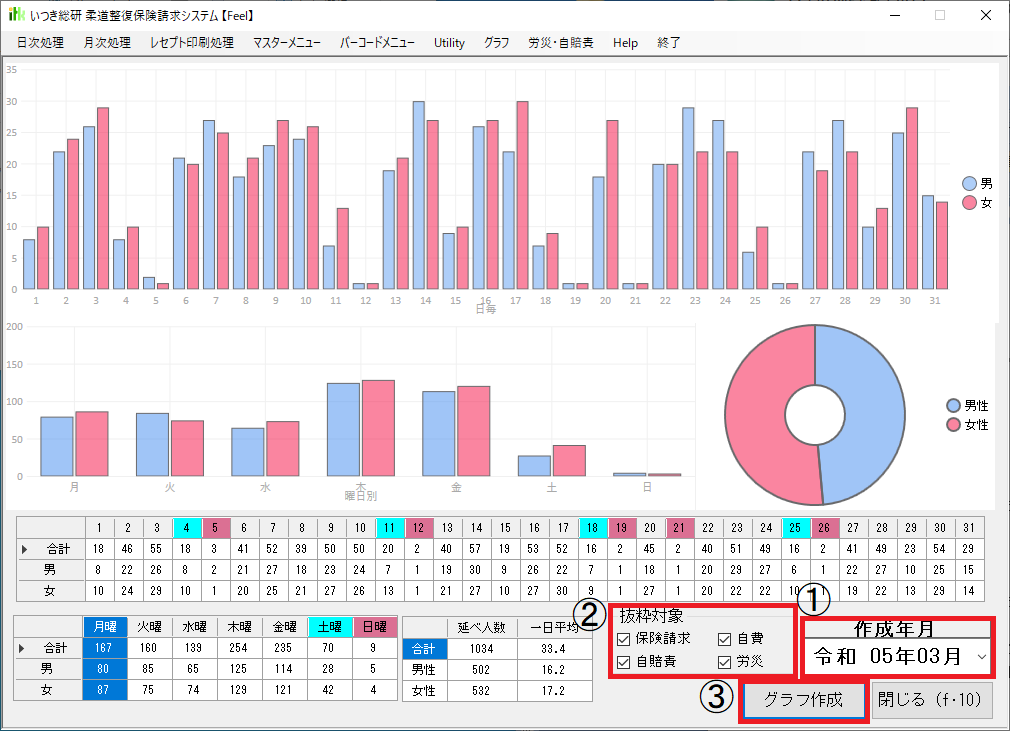Click the blue 男 legend marker of the daily chart
1012x731 pixels.
[x=969, y=184]
